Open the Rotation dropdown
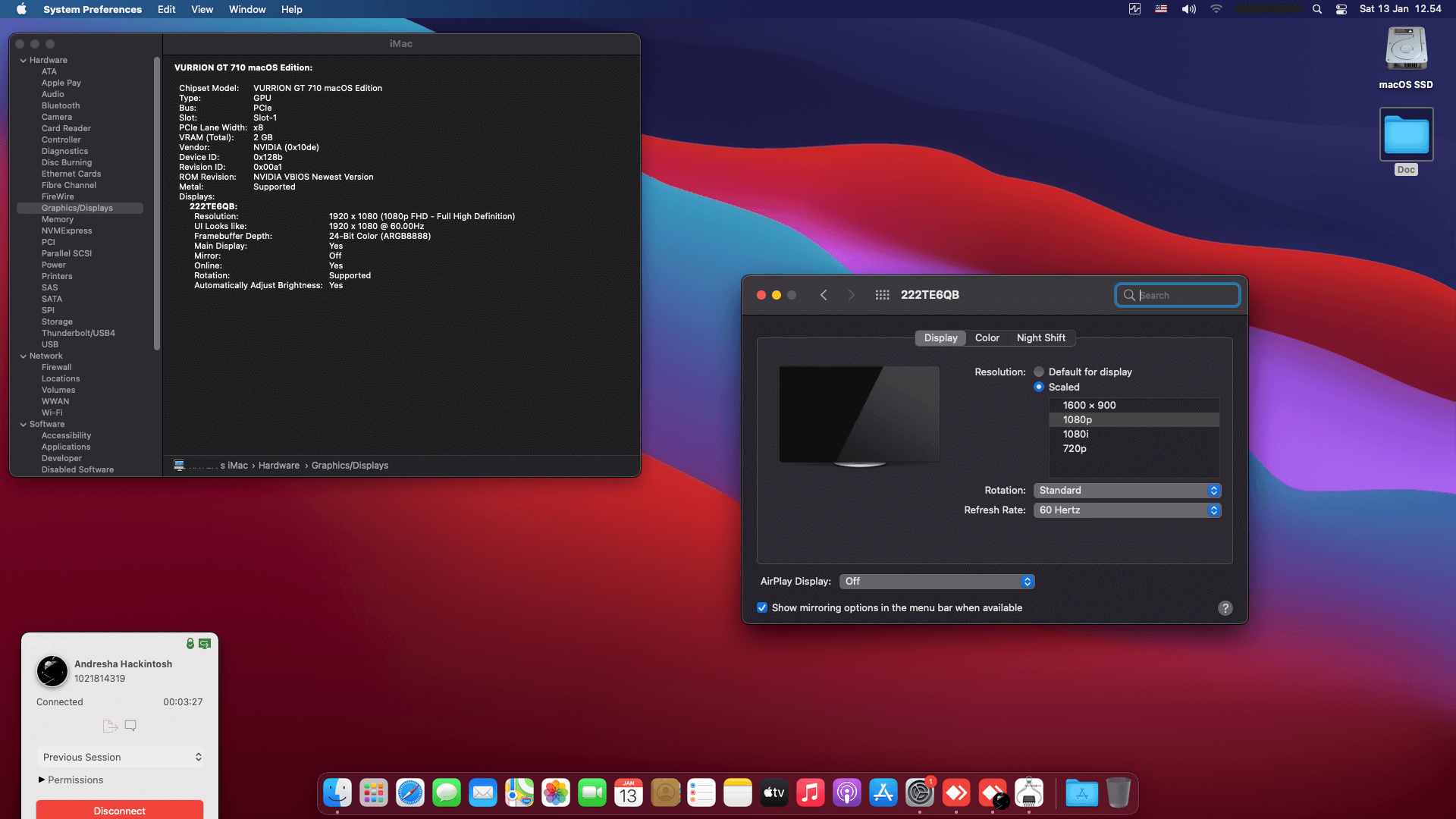Viewport: 1456px width, 819px height. [x=1127, y=491]
